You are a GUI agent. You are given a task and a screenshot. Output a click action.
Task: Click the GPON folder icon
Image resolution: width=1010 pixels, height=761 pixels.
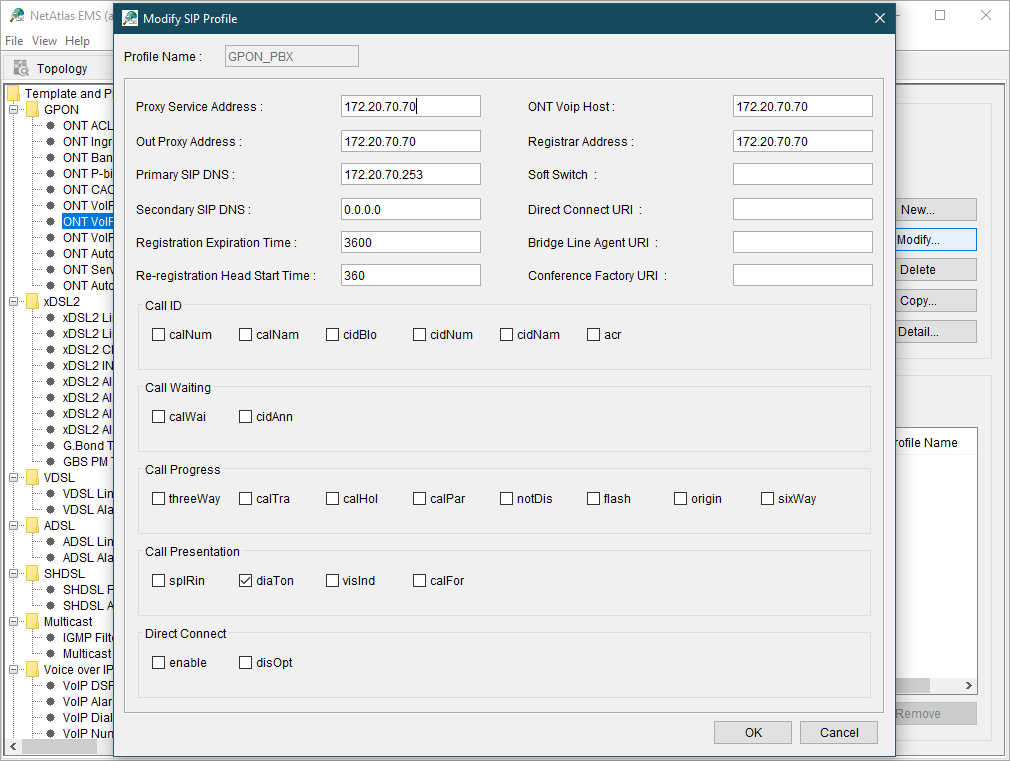point(32,110)
